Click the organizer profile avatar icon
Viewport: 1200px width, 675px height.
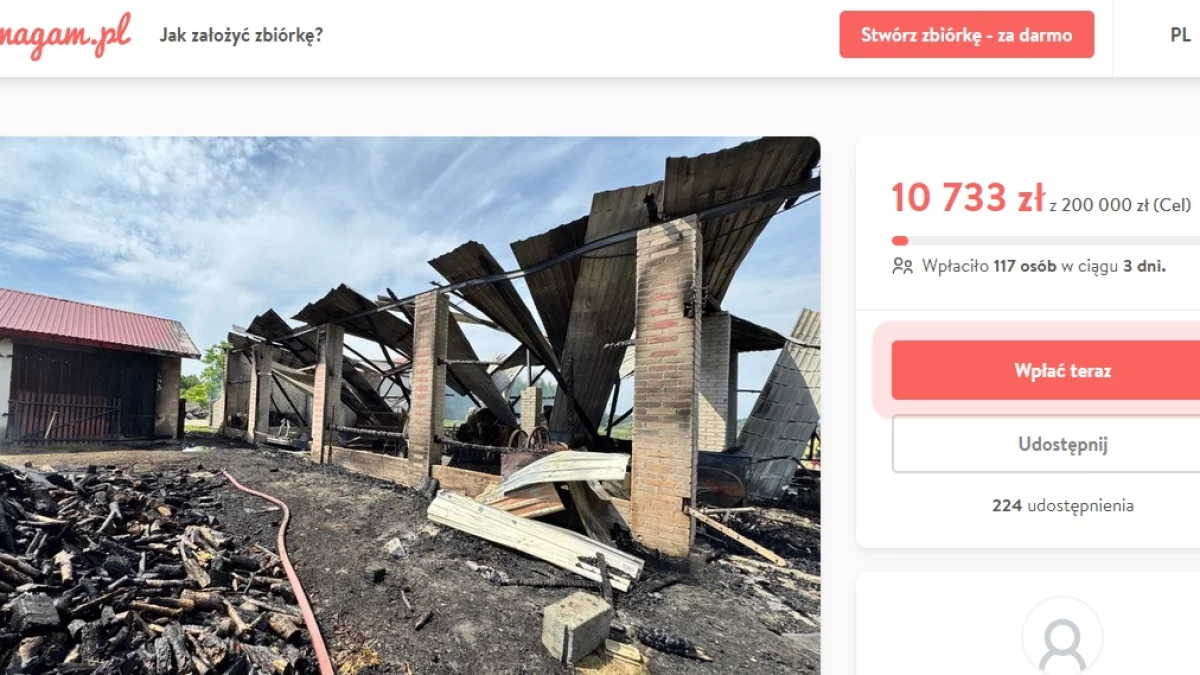[1062, 637]
